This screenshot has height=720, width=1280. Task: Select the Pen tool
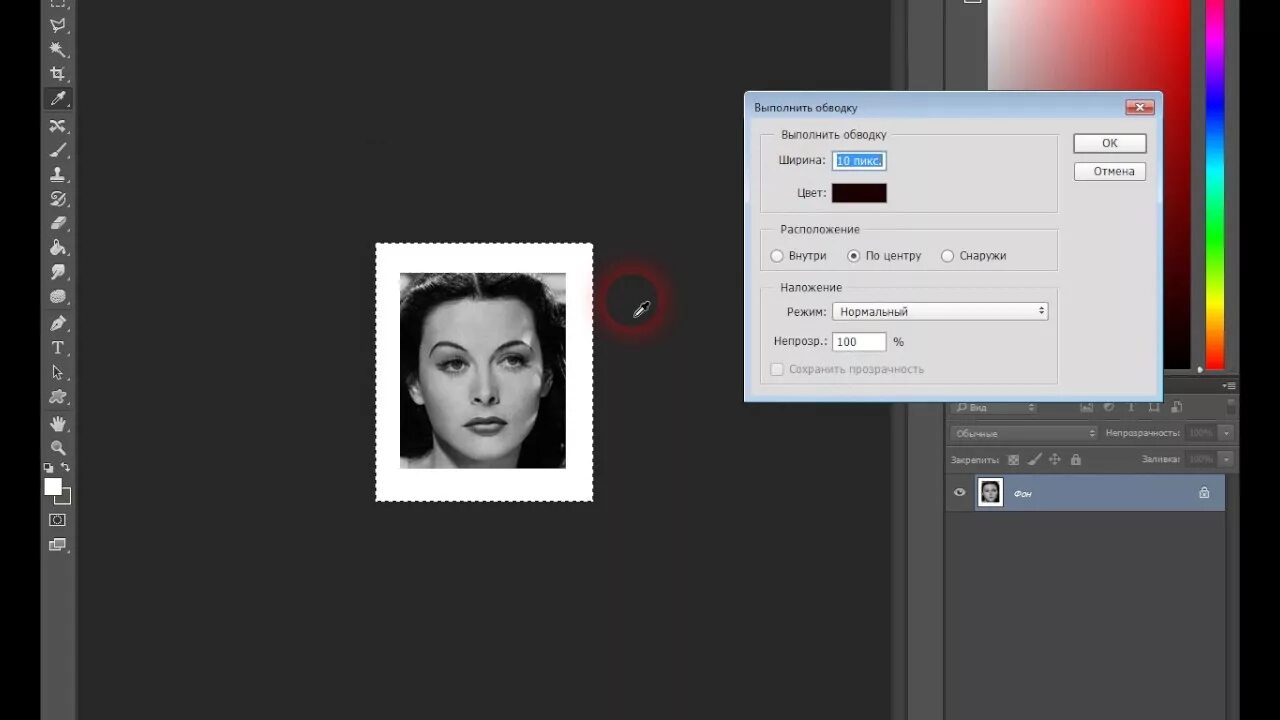click(x=58, y=323)
